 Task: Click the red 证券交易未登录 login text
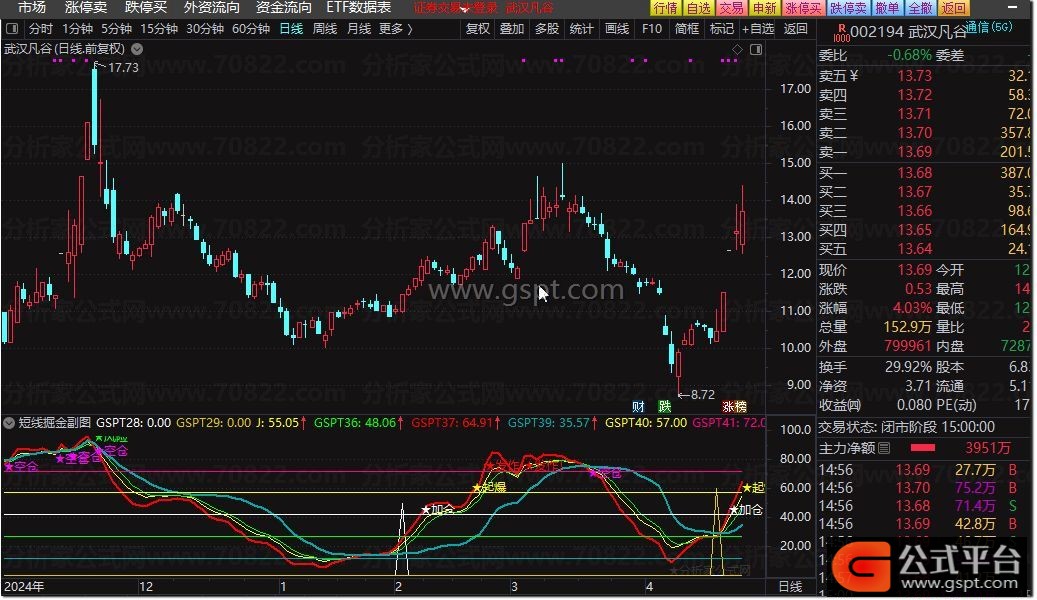click(455, 8)
